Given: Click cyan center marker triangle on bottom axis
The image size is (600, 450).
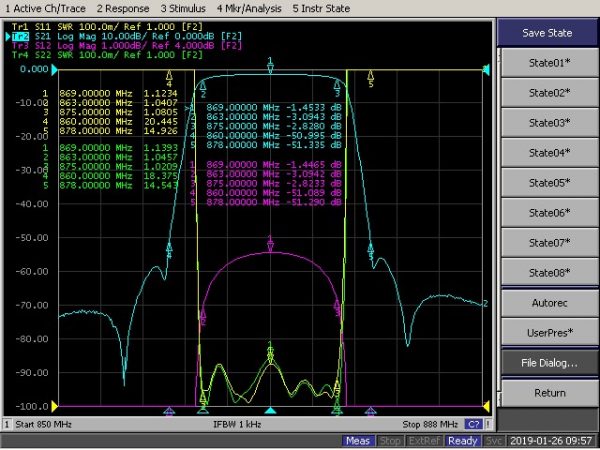Looking at the screenshot, I should tap(270, 411).
